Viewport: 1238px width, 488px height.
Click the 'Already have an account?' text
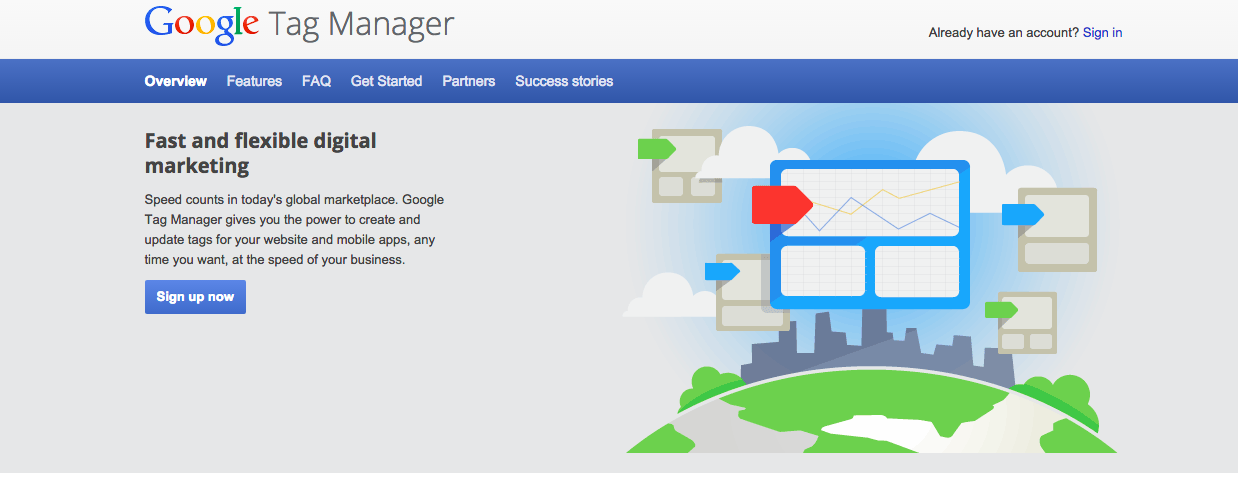[1003, 33]
